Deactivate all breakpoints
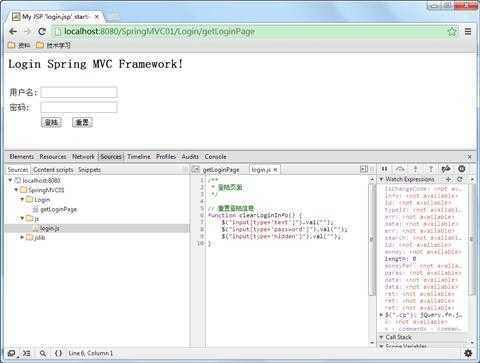 tap(446, 169)
